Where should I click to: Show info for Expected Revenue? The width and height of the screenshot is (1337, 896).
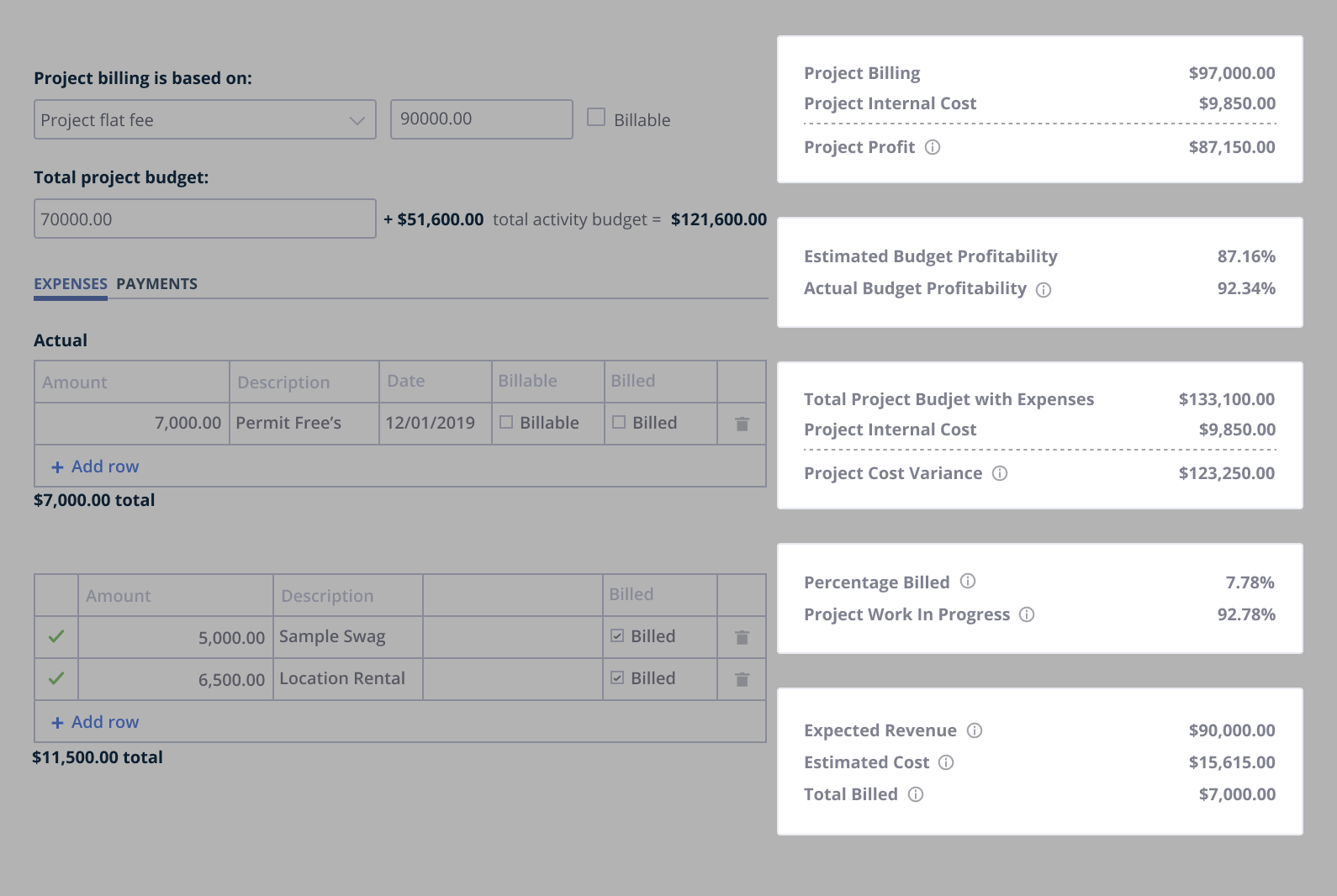pos(975,730)
